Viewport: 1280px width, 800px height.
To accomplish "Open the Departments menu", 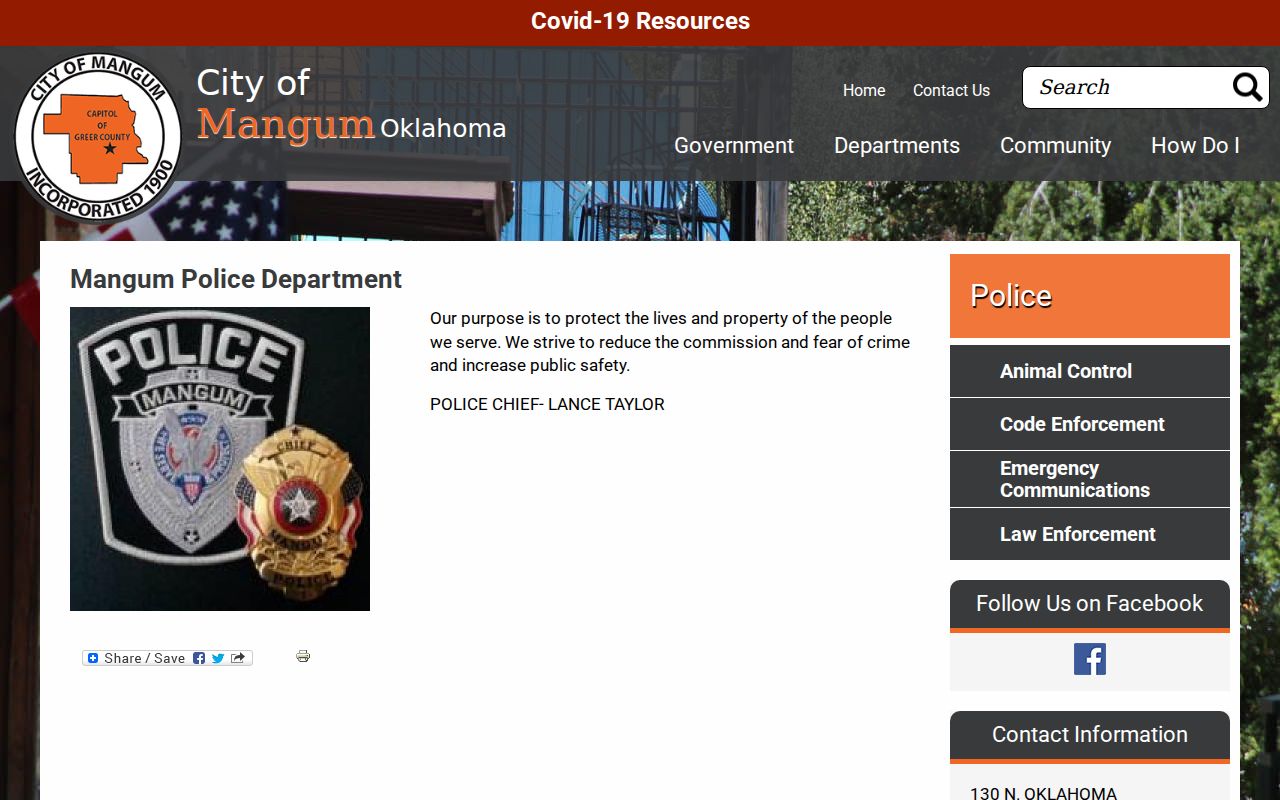I will pyautogui.click(x=897, y=145).
